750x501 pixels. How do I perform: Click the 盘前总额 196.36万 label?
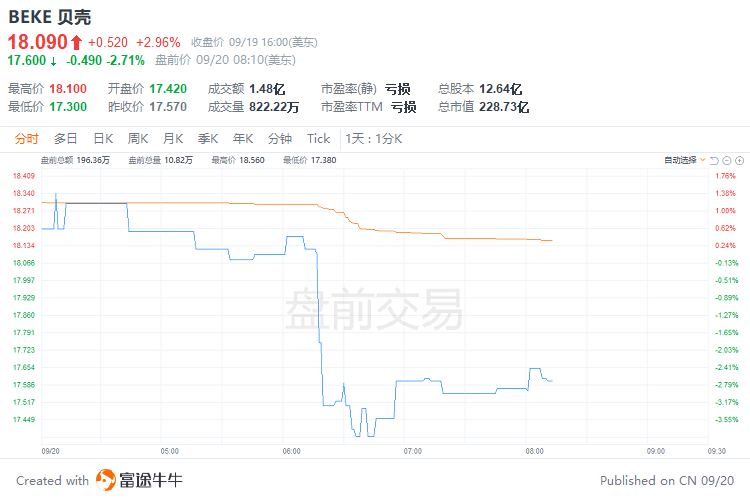click(75, 160)
